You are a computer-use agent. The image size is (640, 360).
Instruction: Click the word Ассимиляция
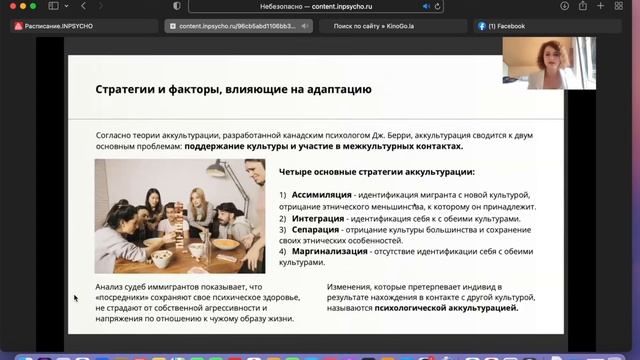pyautogui.click(x=321, y=195)
